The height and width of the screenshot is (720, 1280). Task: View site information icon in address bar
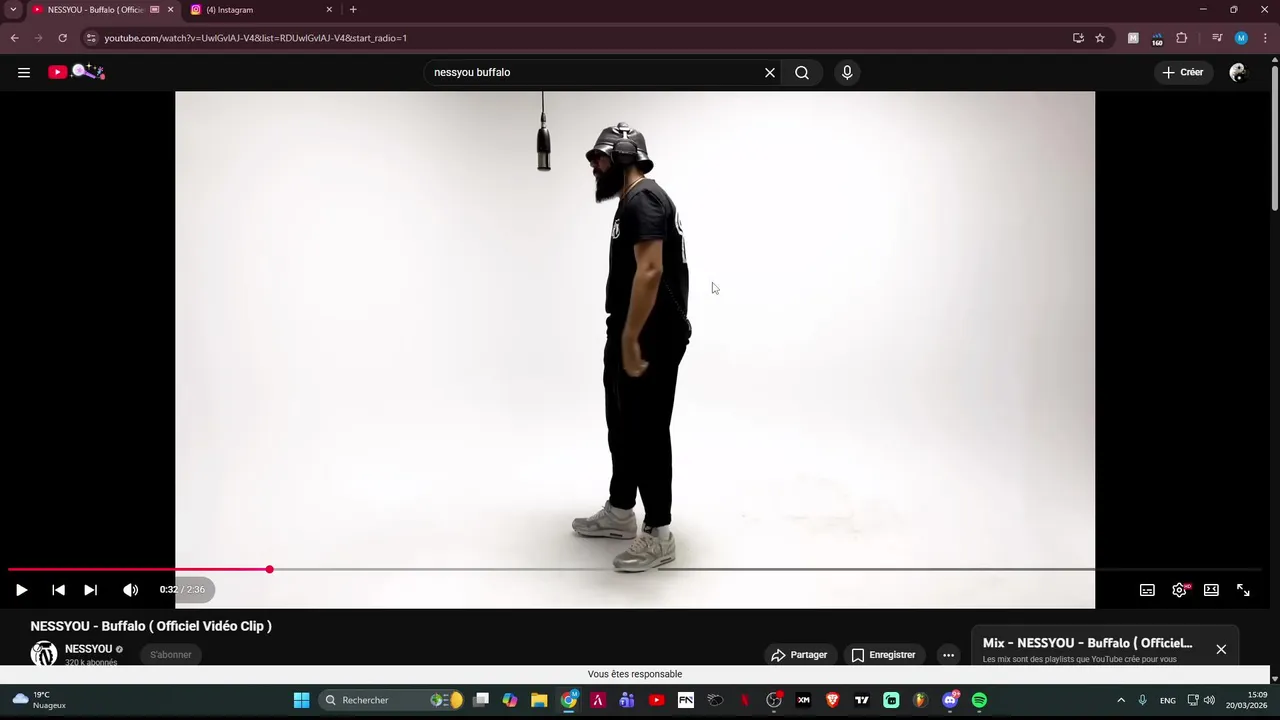91,38
